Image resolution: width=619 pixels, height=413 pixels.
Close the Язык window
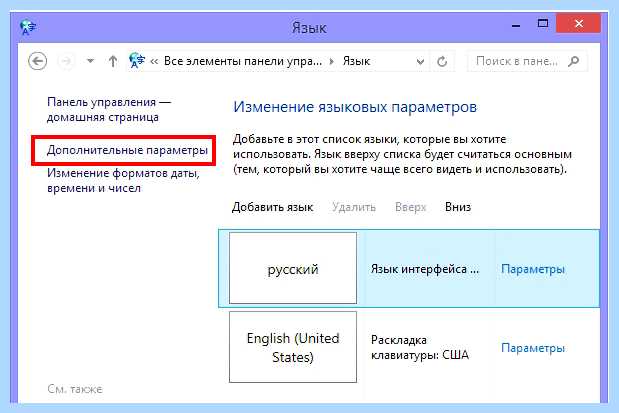click(x=578, y=24)
